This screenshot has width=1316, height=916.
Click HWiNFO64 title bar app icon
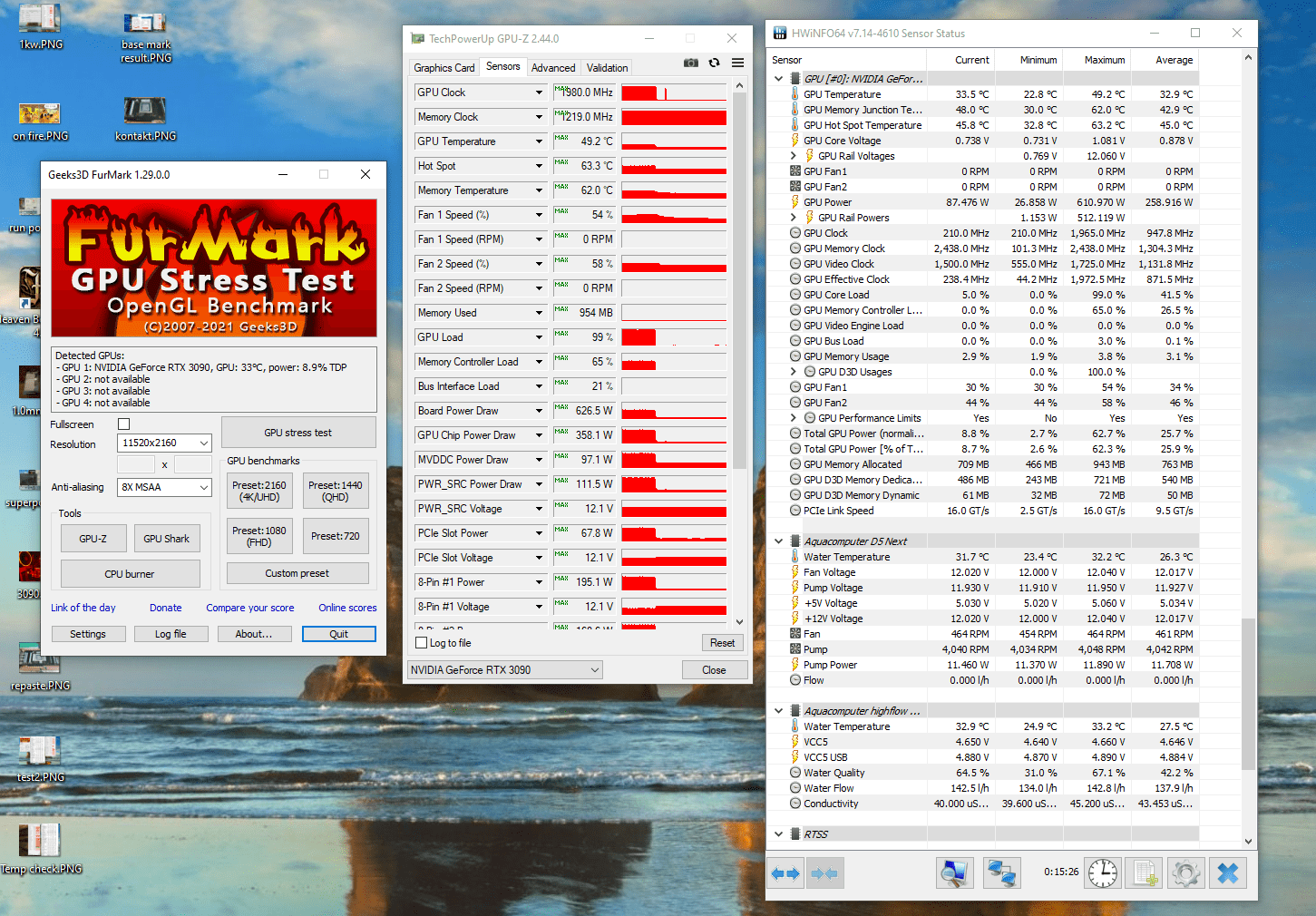pos(780,34)
